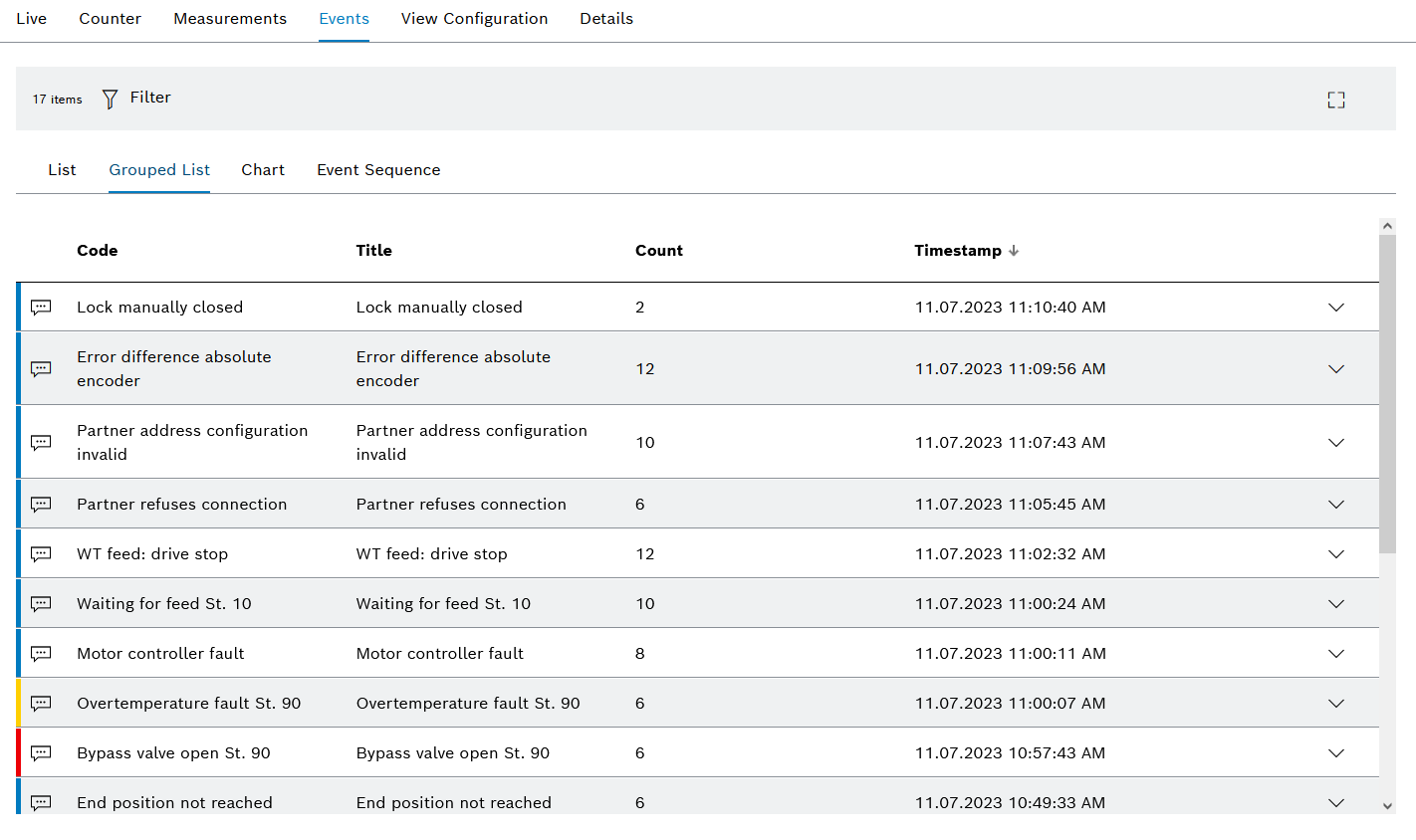Expand the Waiting for feed St. 10 row

coord(1336,604)
